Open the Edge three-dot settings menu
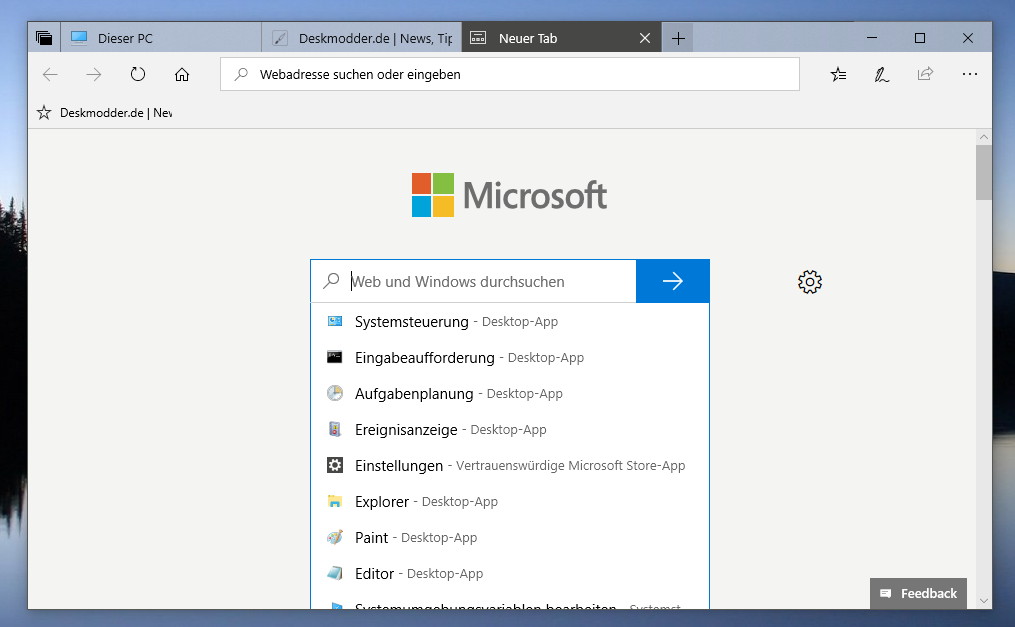This screenshot has width=1015, height=627. 970,74
